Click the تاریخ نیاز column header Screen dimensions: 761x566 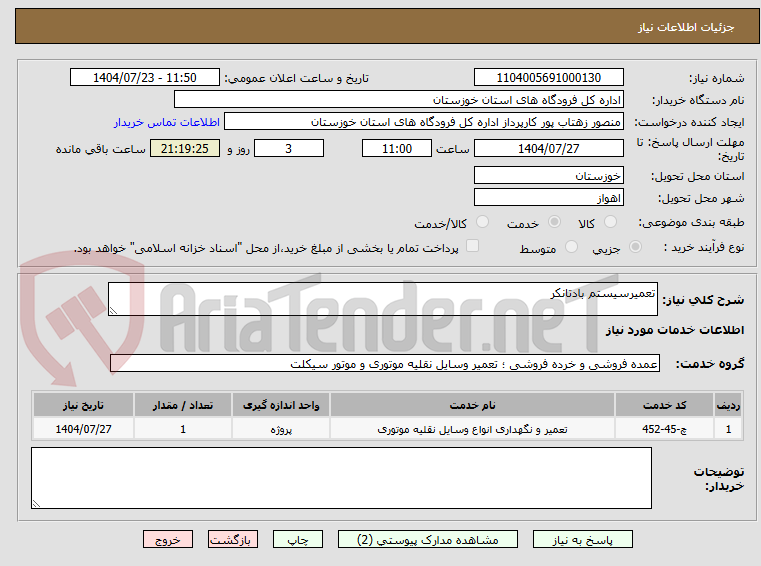[x=83, y=405]
